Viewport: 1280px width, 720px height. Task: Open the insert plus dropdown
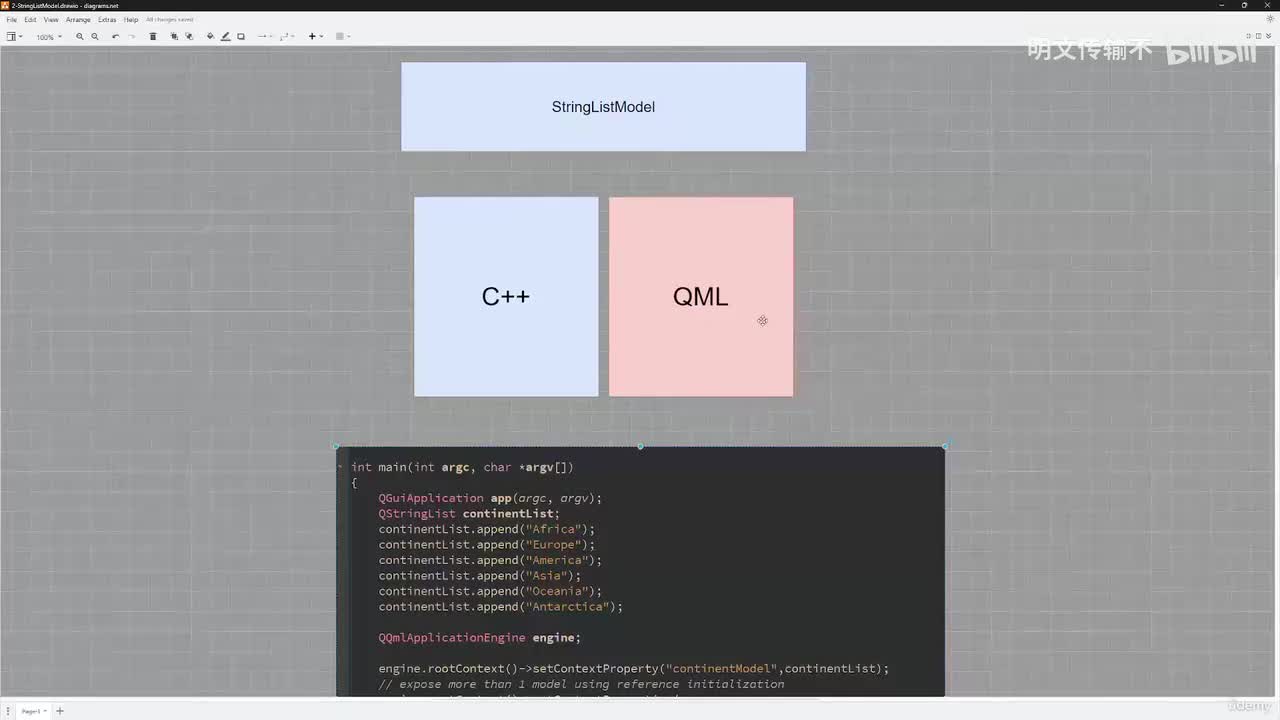point(315,37)
